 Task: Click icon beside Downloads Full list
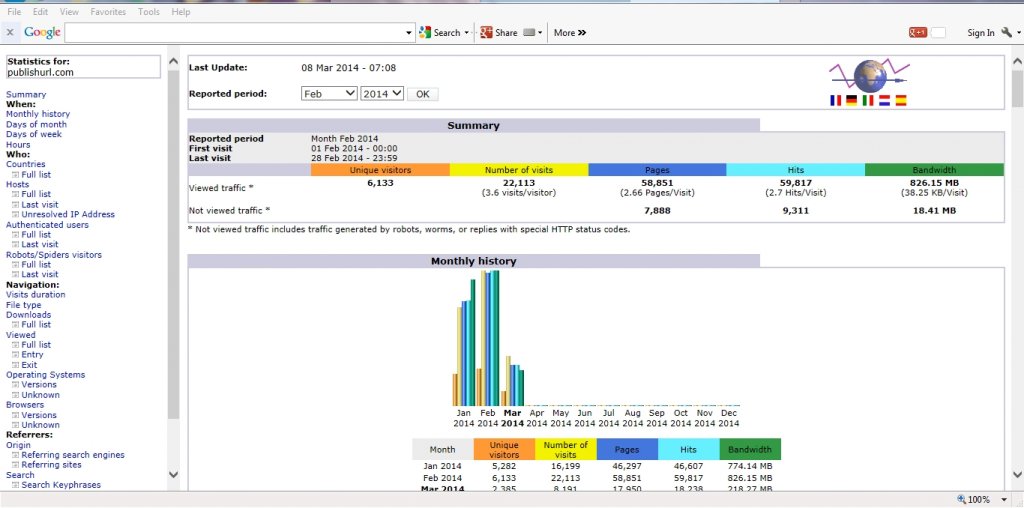(x=15, y=325)
